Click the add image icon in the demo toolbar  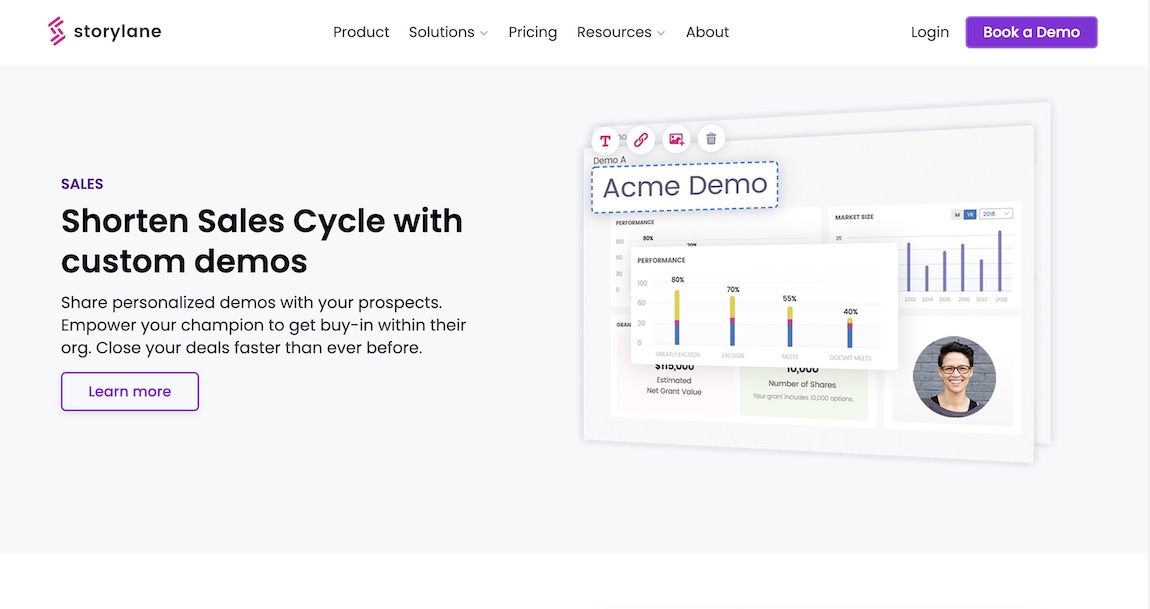(x=677, y=140)
